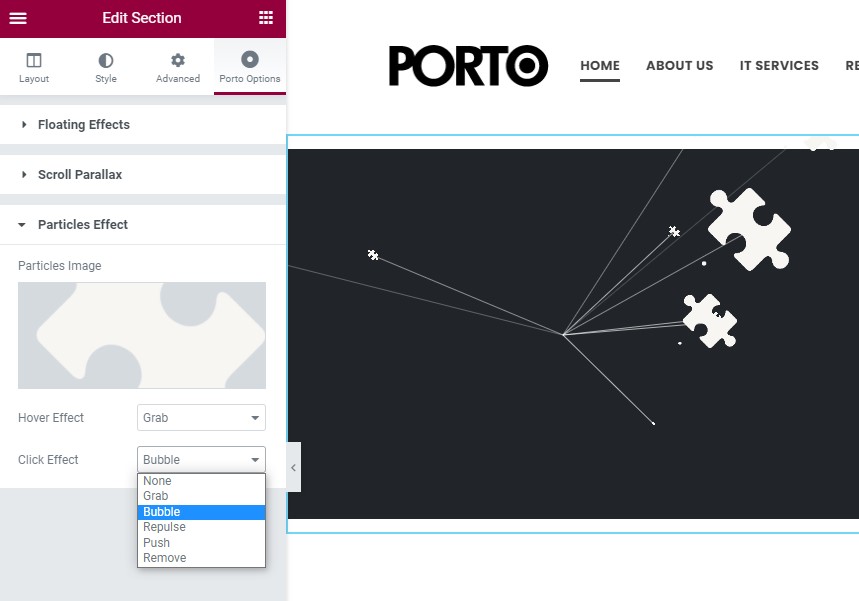Switch to the Advanced tab
Screen dimensions: 859x601
[x=177, y=67]
